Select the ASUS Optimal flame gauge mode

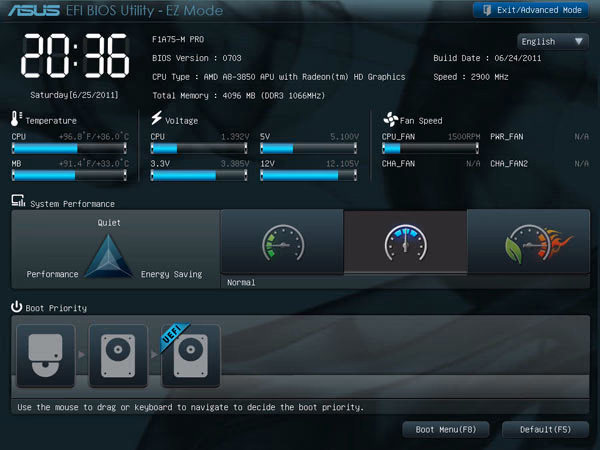pyautogui.click(x=529, y=242)
